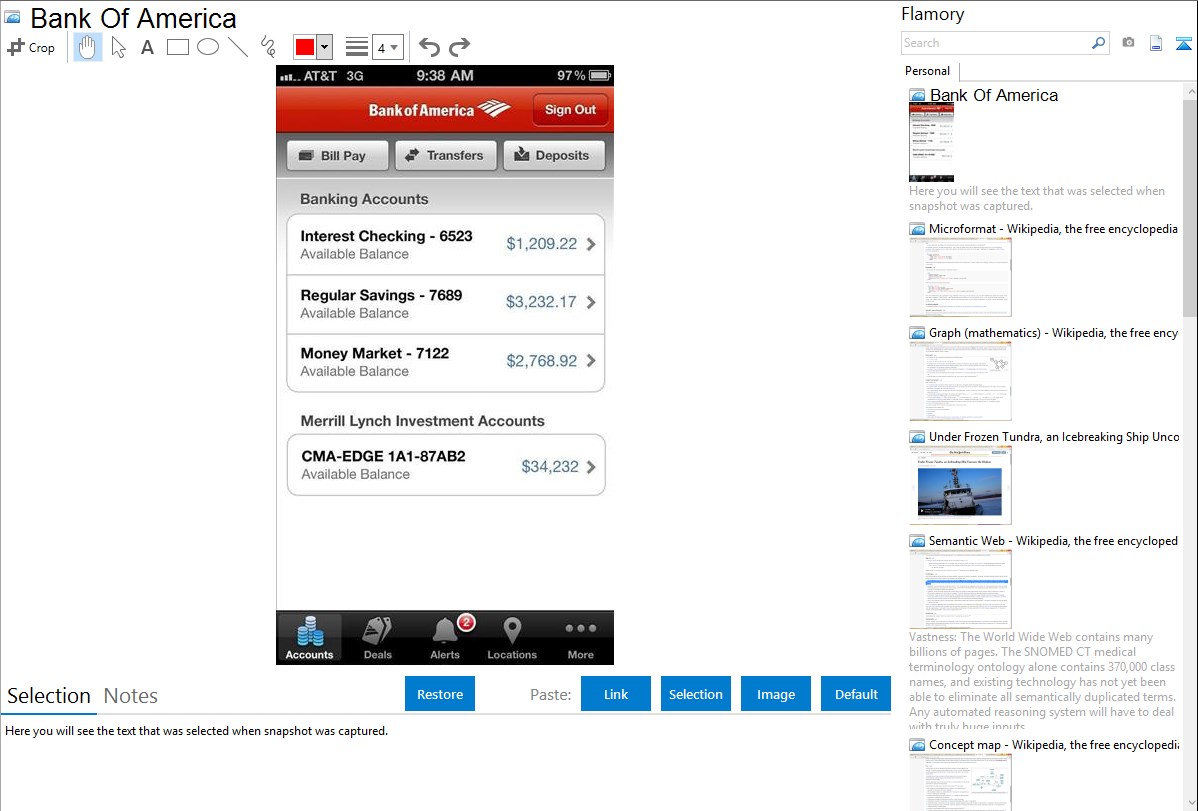Select the freehand scribble tool
The image size is (1198, 811).
268,47
